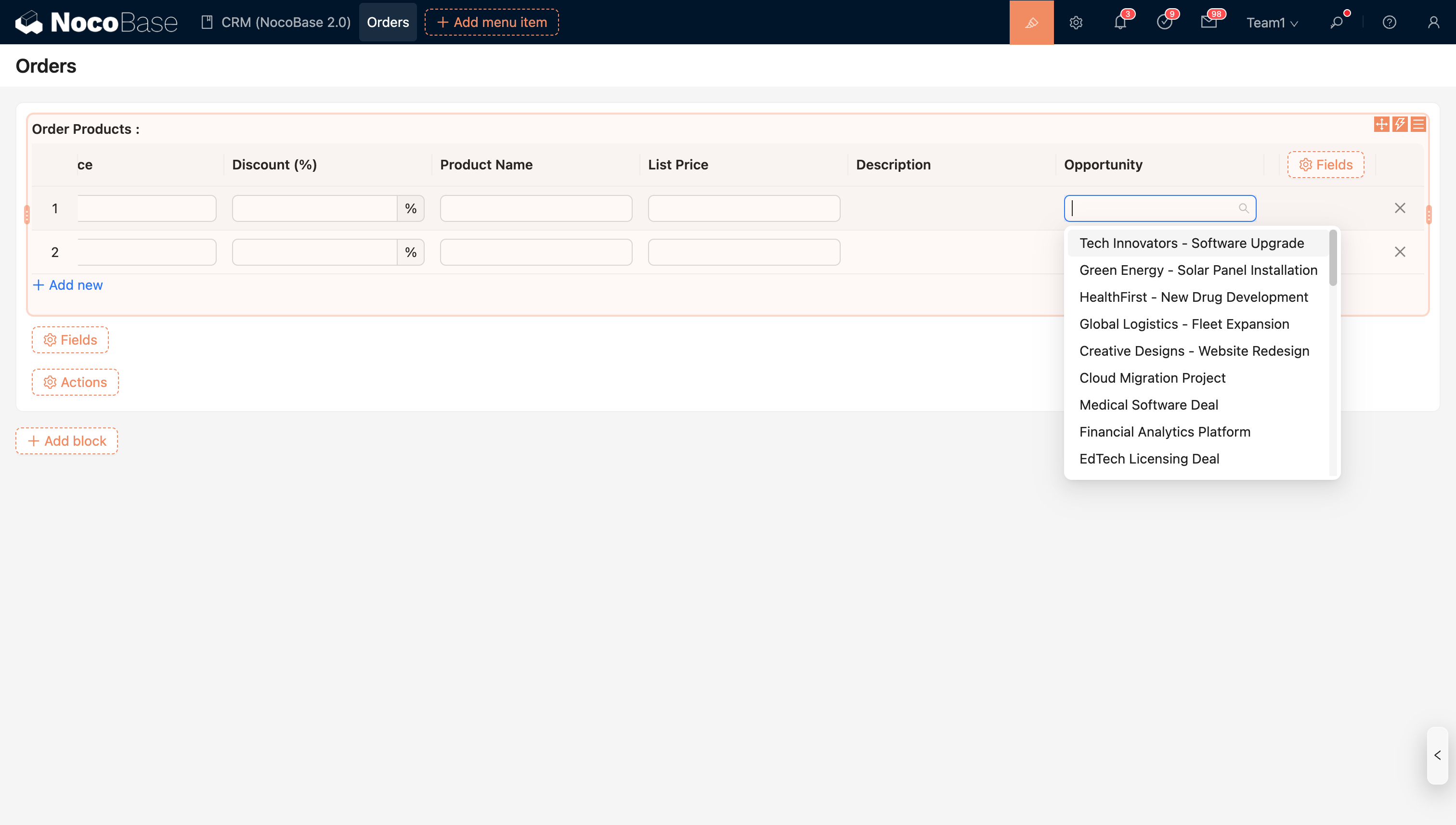The height and width of the screenshot is (825, 1456).
Task: Open the system settings gear icon
Action: (x=1076, y=22)
